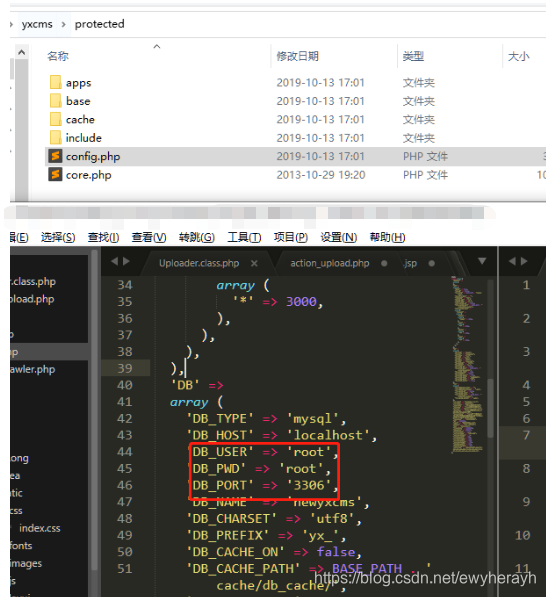Viewport: 546px width, 597px height.
Task: Select the apps folder name
Action: pos(78,83)
